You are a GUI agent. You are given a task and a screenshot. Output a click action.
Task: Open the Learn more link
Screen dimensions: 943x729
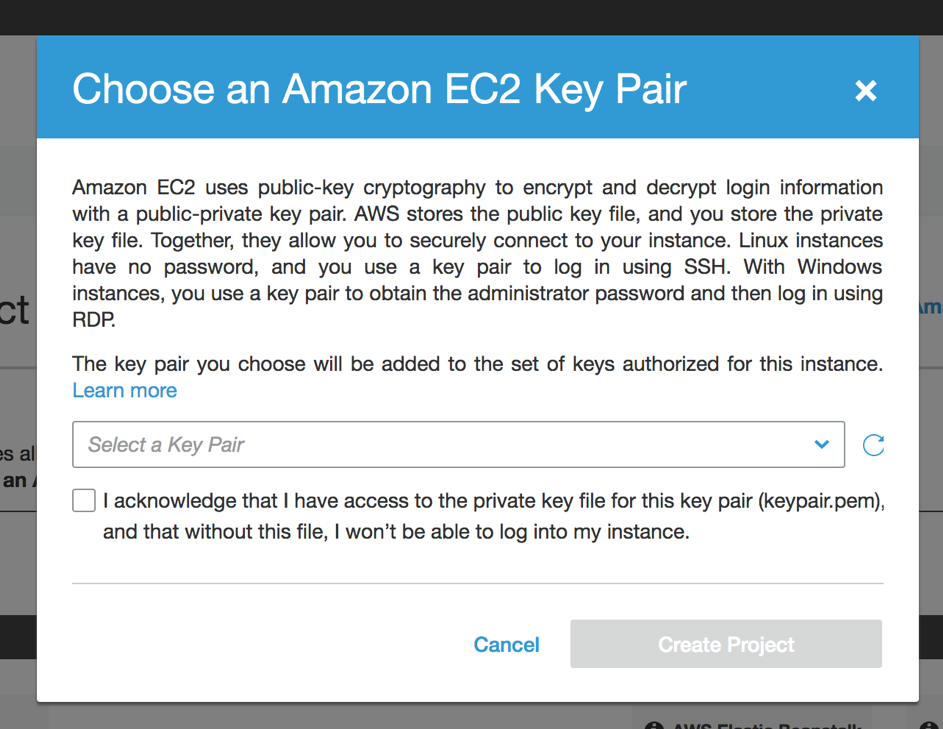(124, 390)
